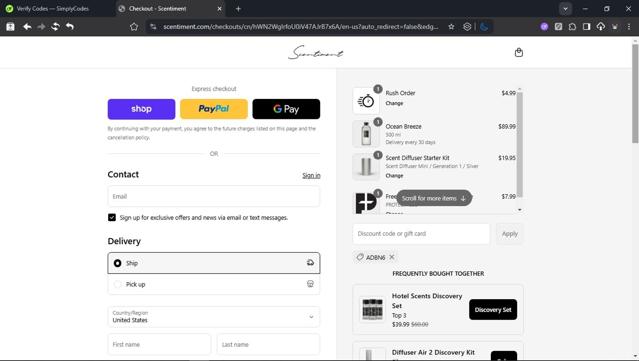639x361 pixels.
Task: Click the undo arrow icon in toolbar
Action: coord(70,26)
